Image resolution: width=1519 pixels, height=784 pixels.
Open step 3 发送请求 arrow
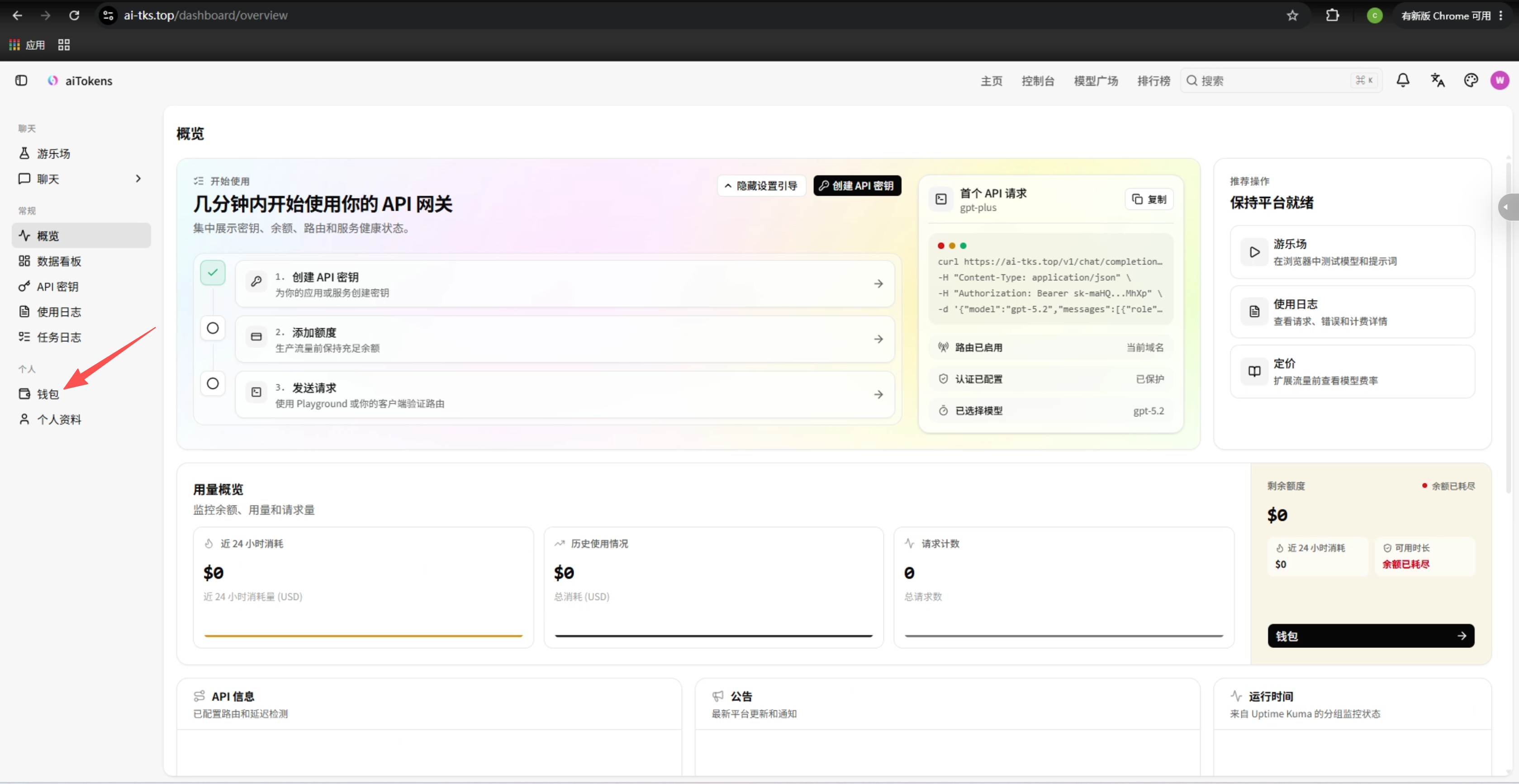pyautogui.click(x=878, y=394)
